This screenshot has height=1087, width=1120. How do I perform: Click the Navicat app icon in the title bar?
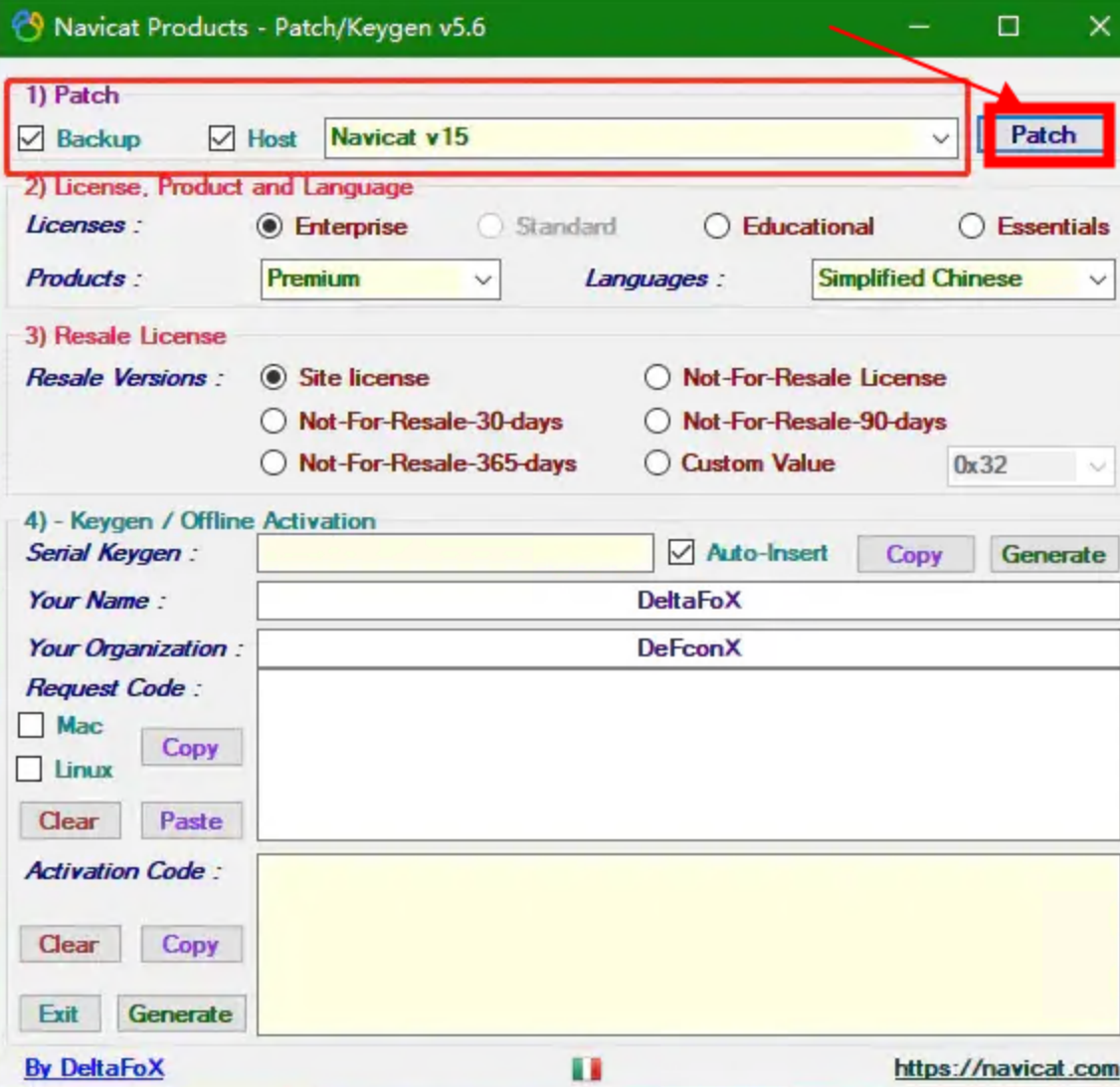(28, 27)
